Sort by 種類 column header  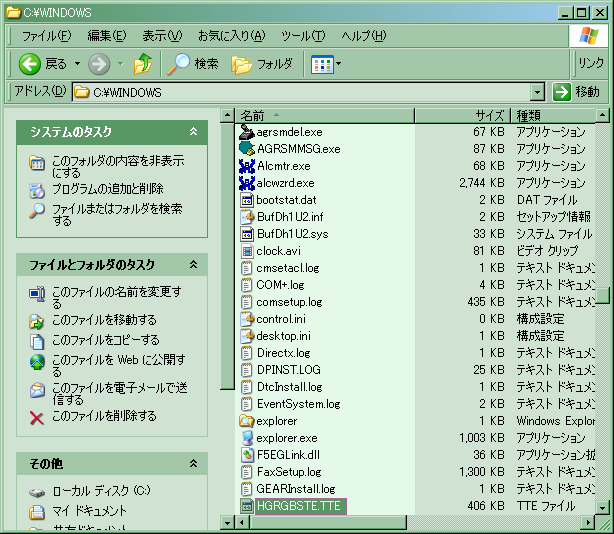pyautogui.click(x=553, y=116)
